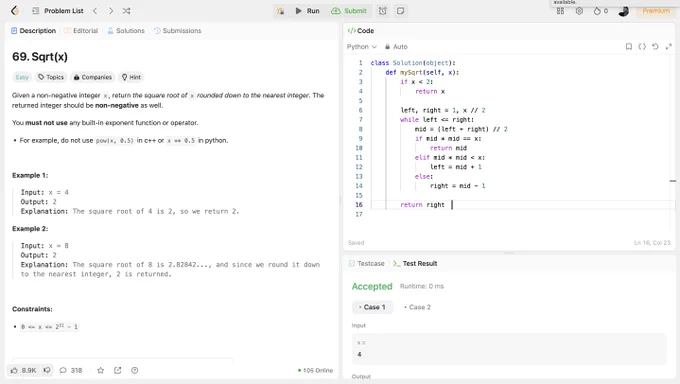Click the Example 2 heading
Screen dimensions: 680x384
click(x=30, y=229)
